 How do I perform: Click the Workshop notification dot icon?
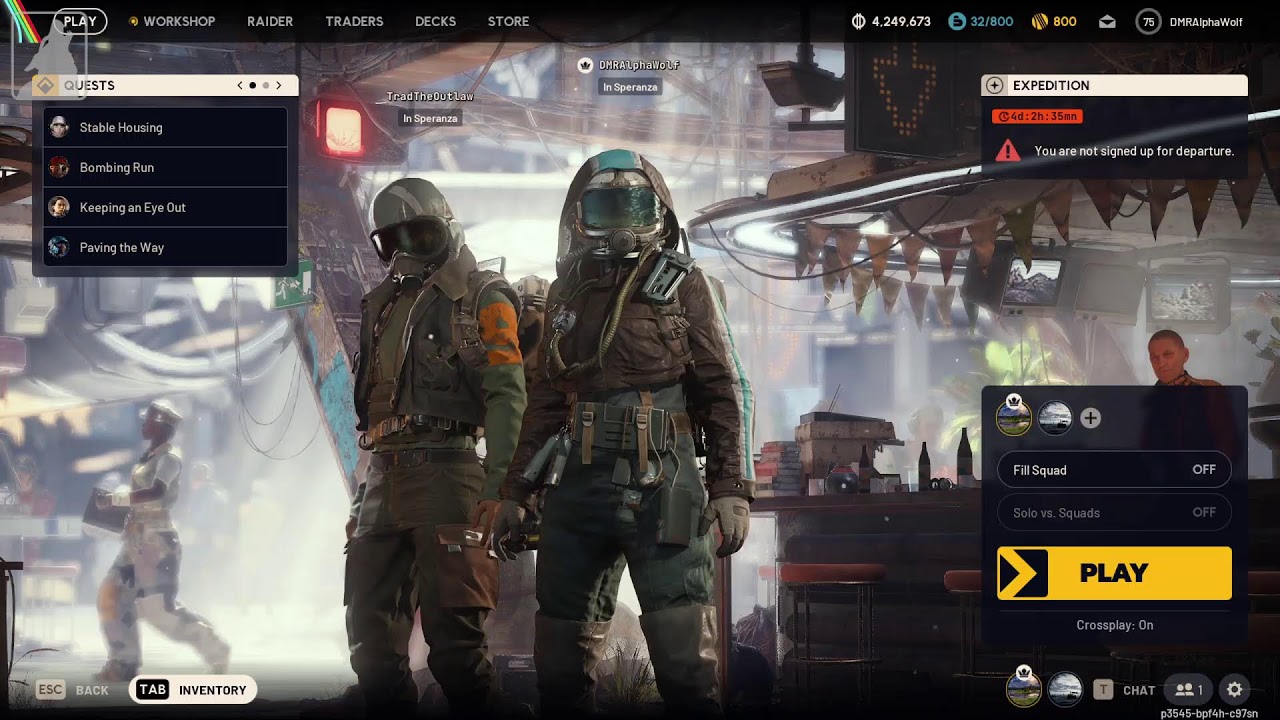pyautogui.click(x=133, y=21)
